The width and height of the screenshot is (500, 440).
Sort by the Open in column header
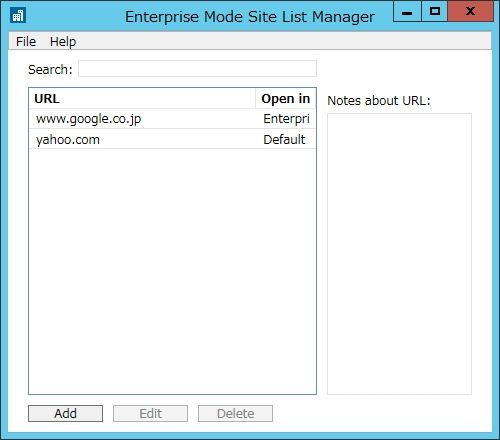point(285,99)
